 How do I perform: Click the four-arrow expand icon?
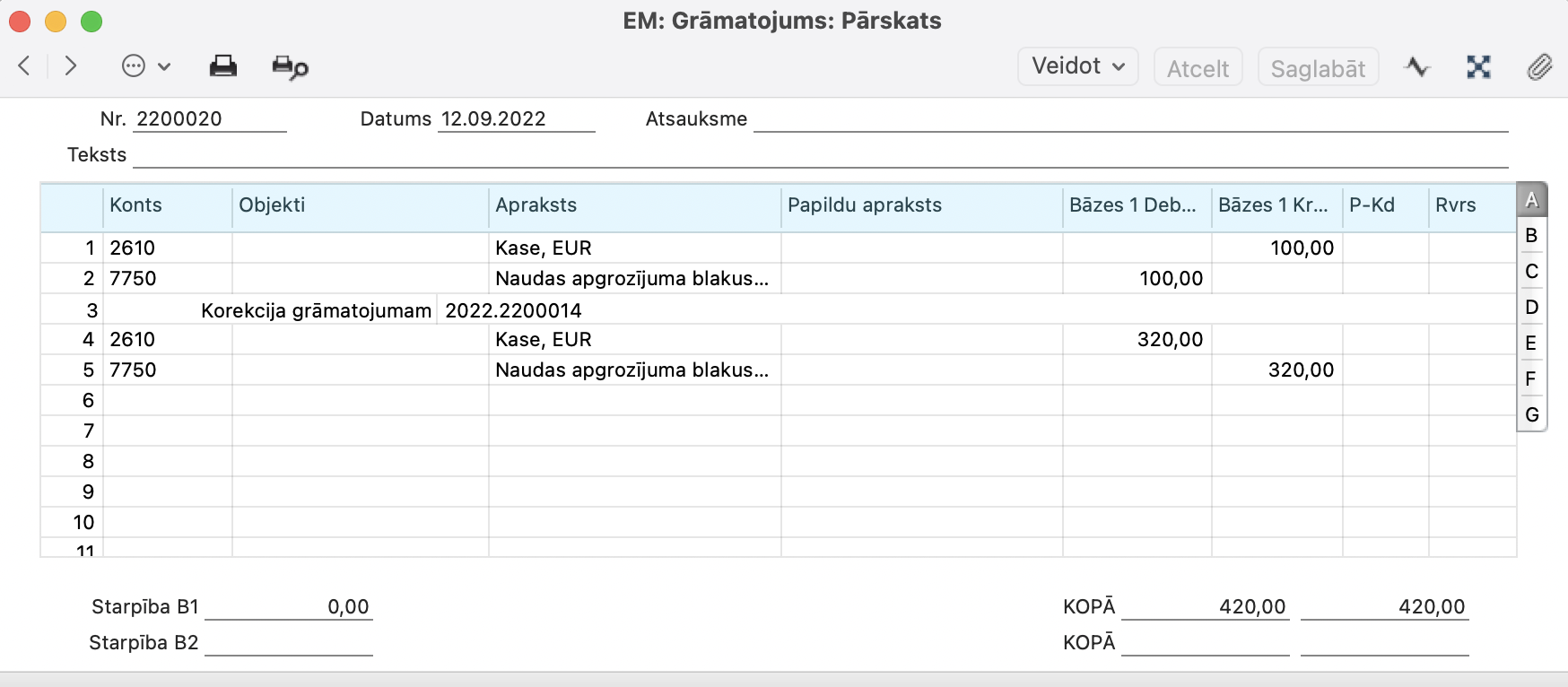1478,67
